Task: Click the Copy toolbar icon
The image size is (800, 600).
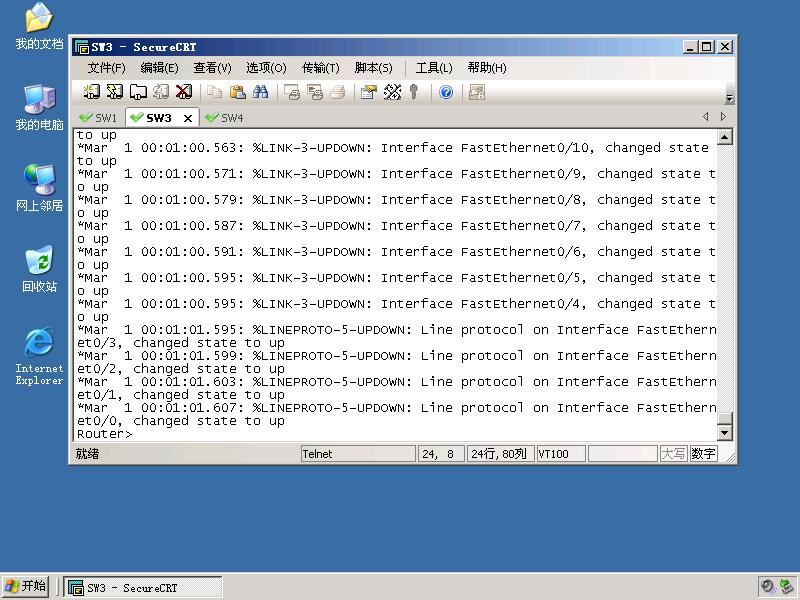Action: (x=214, y=92)
